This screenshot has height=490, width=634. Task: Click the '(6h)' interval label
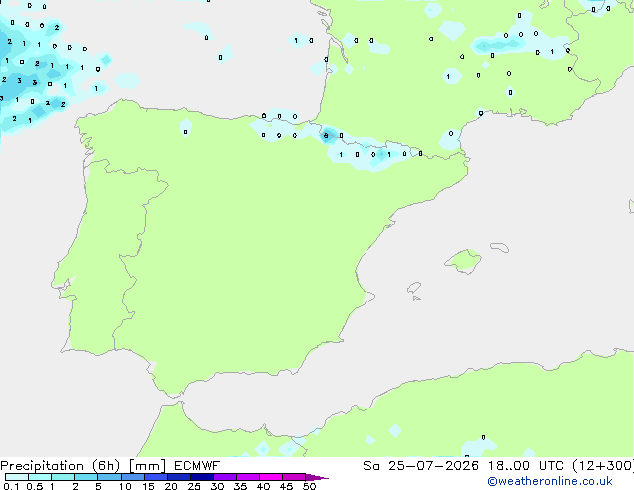(x=106, y=466)
